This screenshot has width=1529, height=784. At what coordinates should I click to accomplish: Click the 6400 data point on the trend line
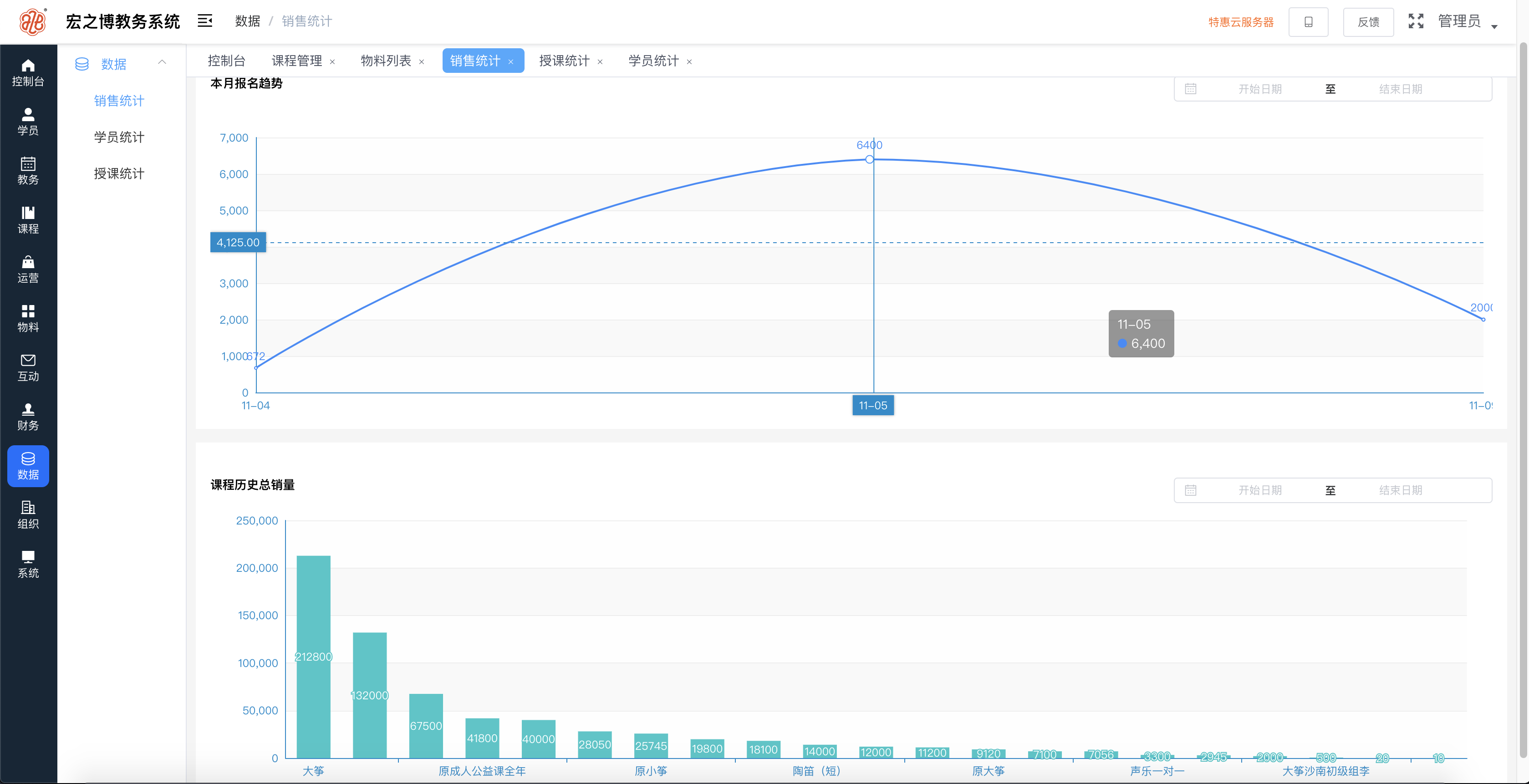870,160
